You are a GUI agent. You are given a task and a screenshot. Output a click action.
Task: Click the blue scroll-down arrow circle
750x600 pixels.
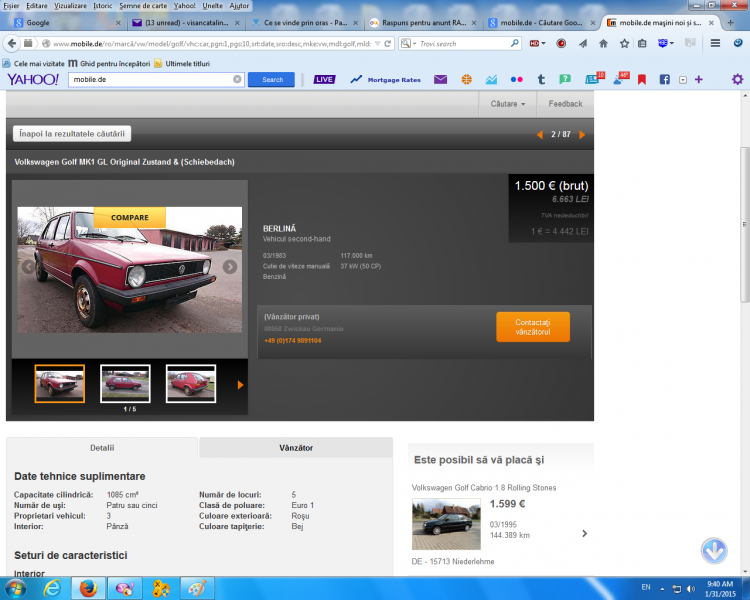click(x=713, y=550)
